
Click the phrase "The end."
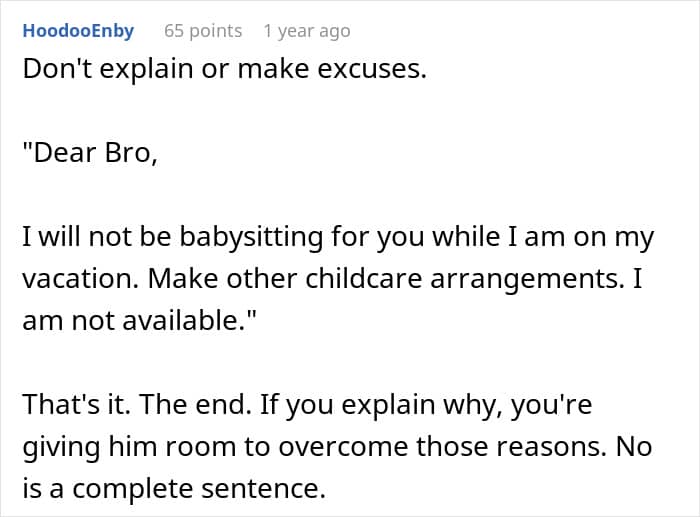[x=195, y=404]
